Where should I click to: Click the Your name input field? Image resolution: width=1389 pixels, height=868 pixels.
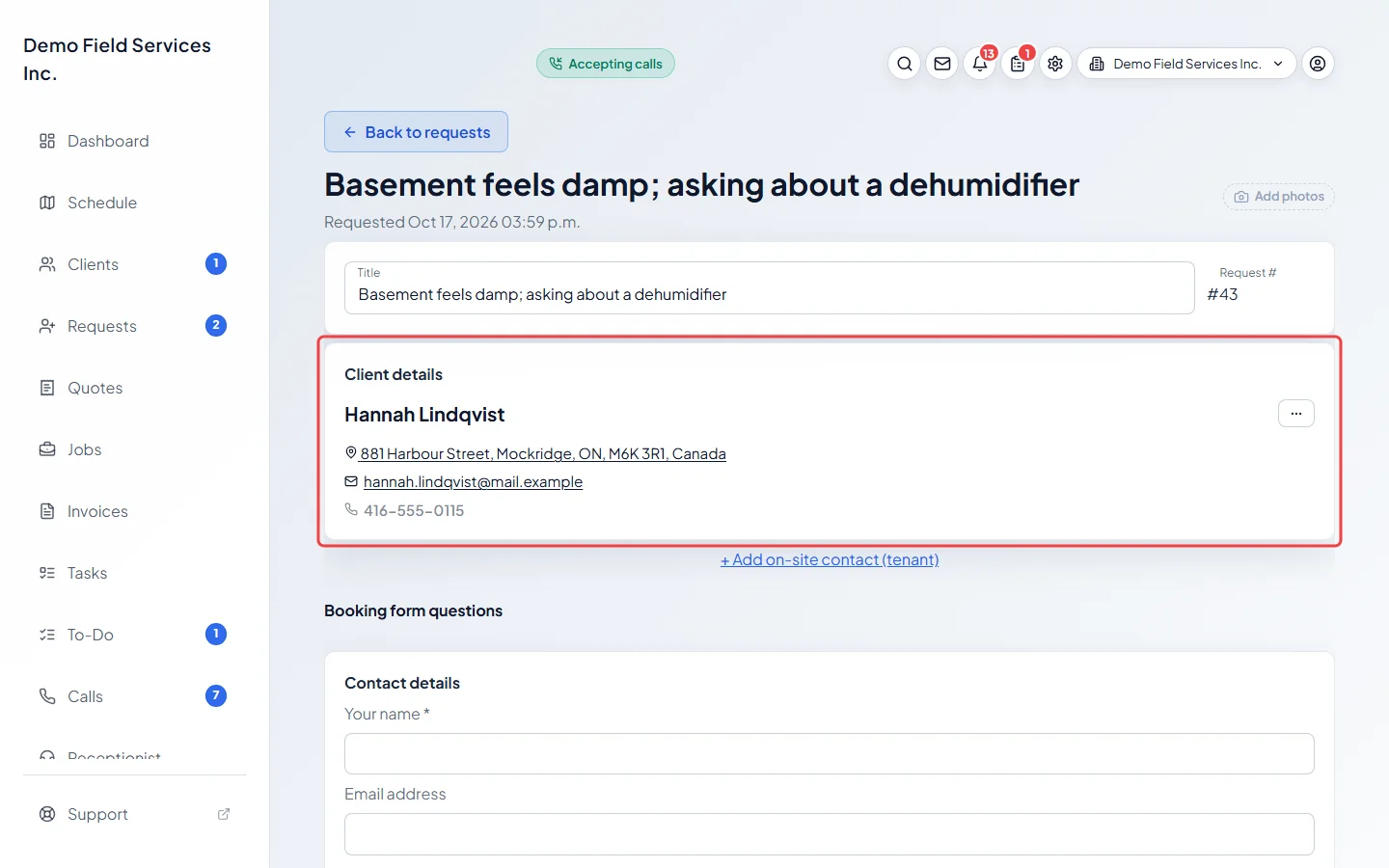point(830,753)
